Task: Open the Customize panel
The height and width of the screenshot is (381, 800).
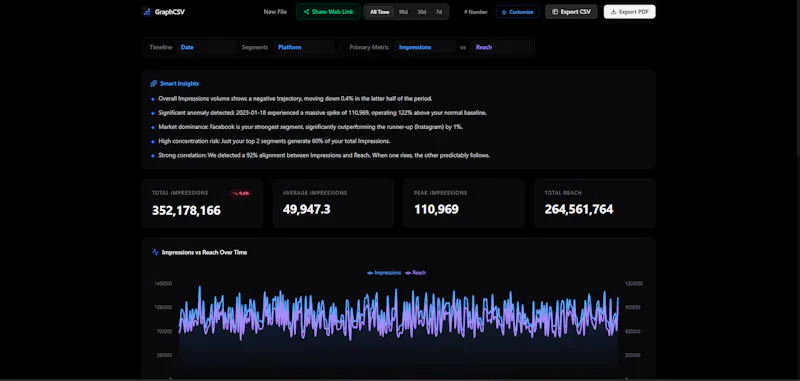Action: [517, 12]
